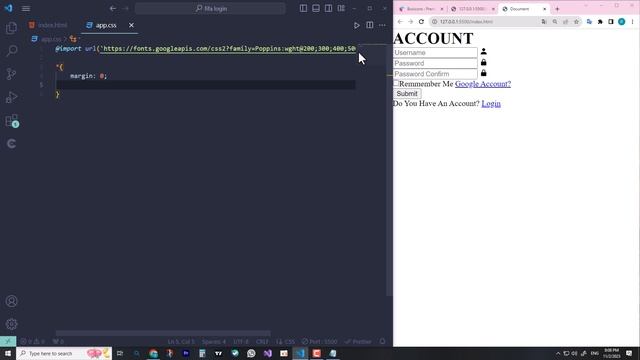Open the notifications bell in status bar
Screen dimensions: 640x360
point(382,342)
